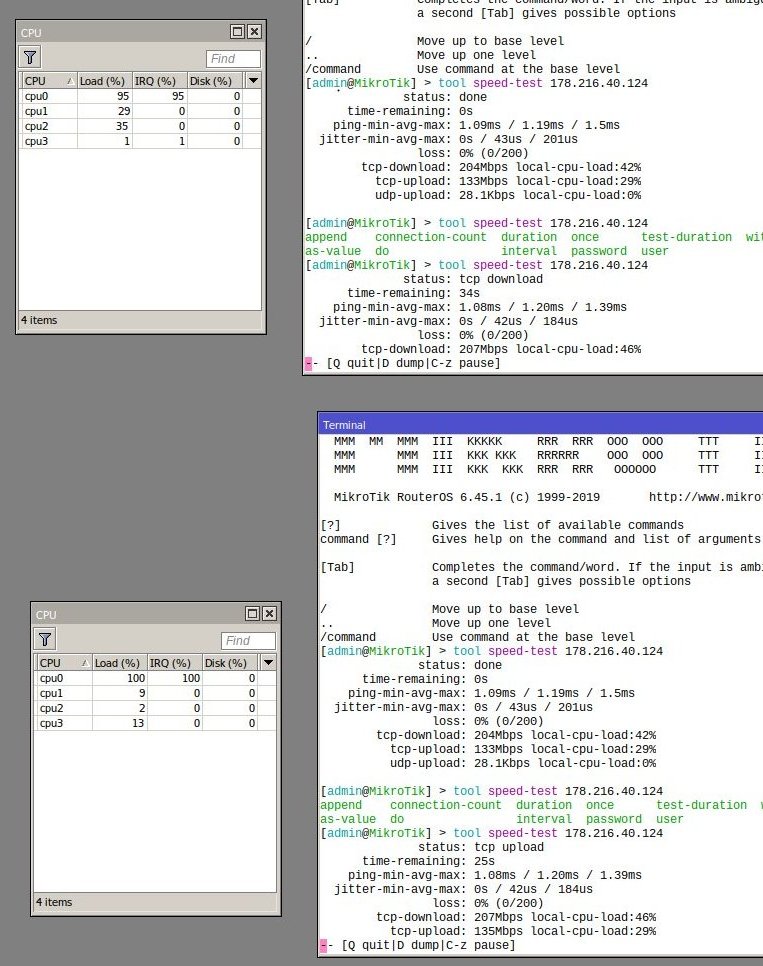Select the cpu1 row in the lower CPU window
Image resolution: width=763 pixels, height=966 pixels.
pos(155,693)
